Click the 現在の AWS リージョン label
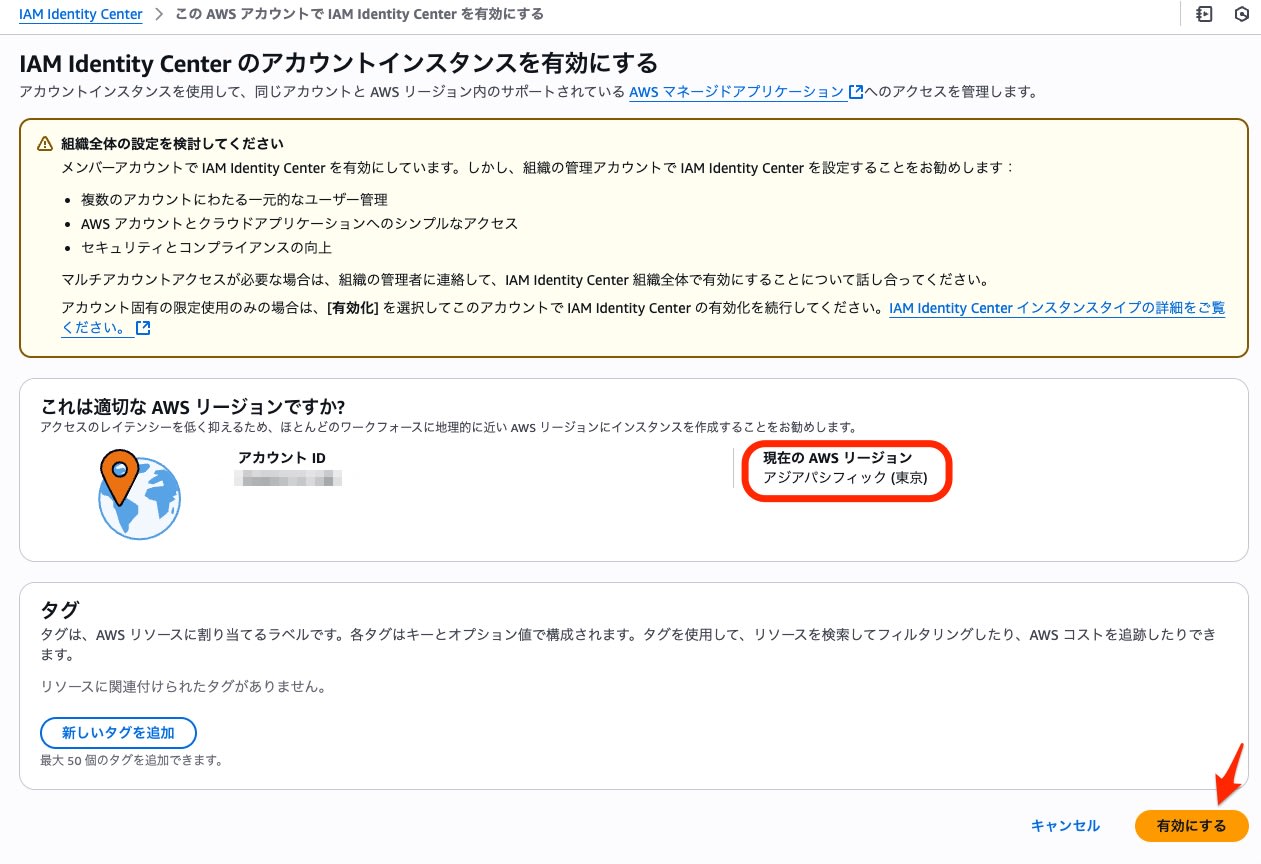This screenshot has height=864, width=1261. coord(838,458)
